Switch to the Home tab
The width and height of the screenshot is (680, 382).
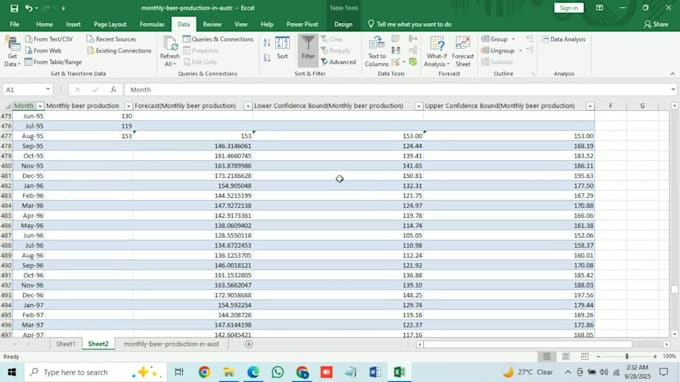coord(44,24)
